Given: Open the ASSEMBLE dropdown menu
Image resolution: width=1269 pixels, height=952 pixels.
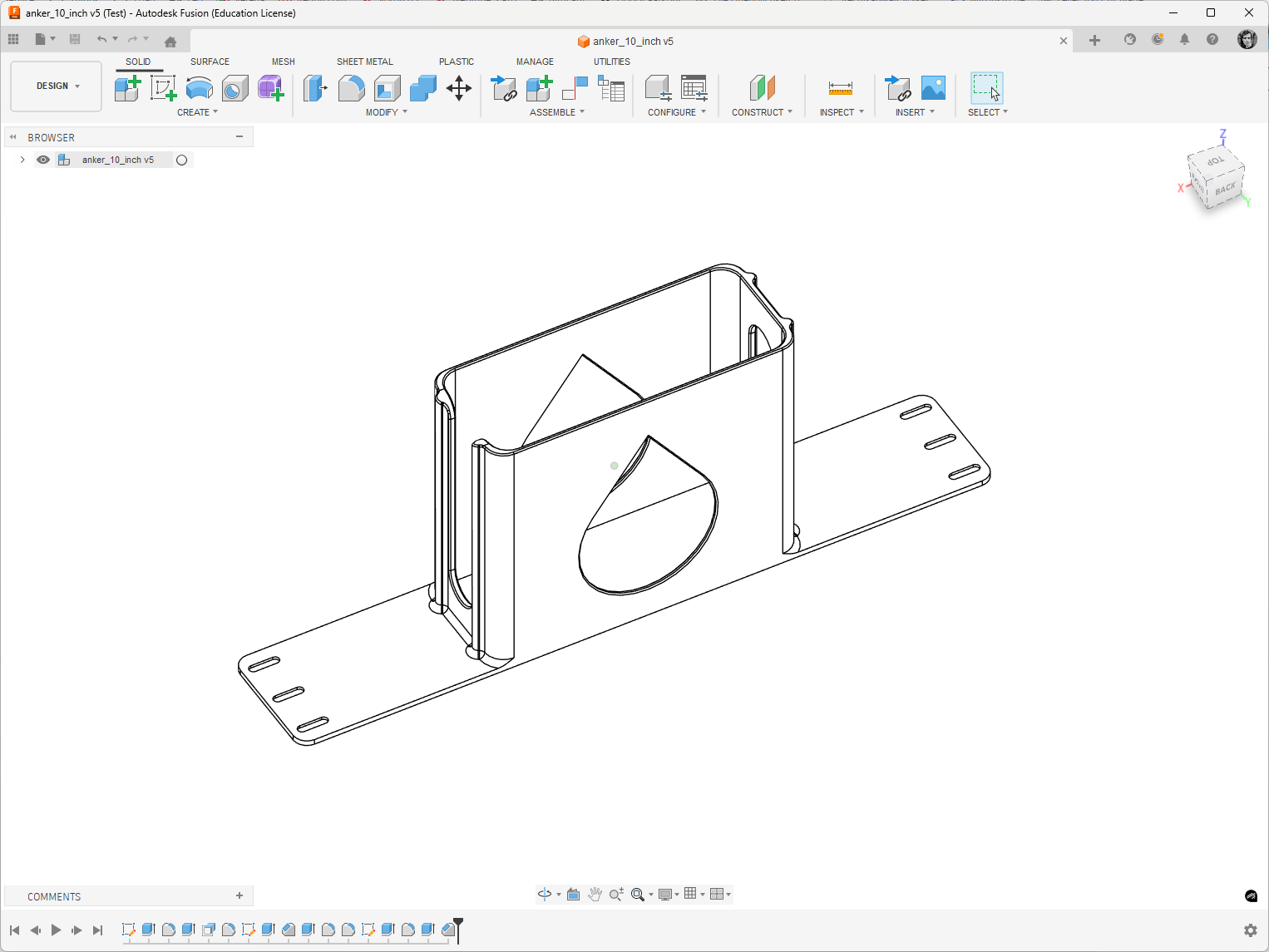Looking at the screenshot, I should [557, 112].
